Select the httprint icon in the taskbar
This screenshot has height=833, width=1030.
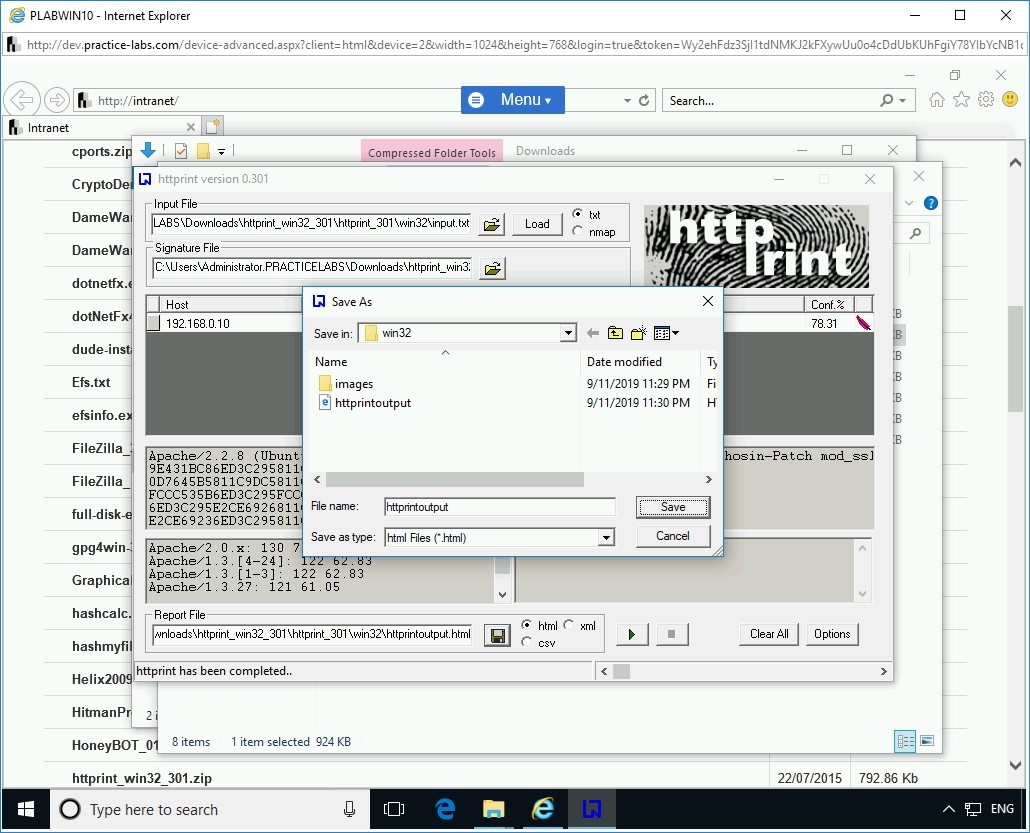tap(592, 809)
